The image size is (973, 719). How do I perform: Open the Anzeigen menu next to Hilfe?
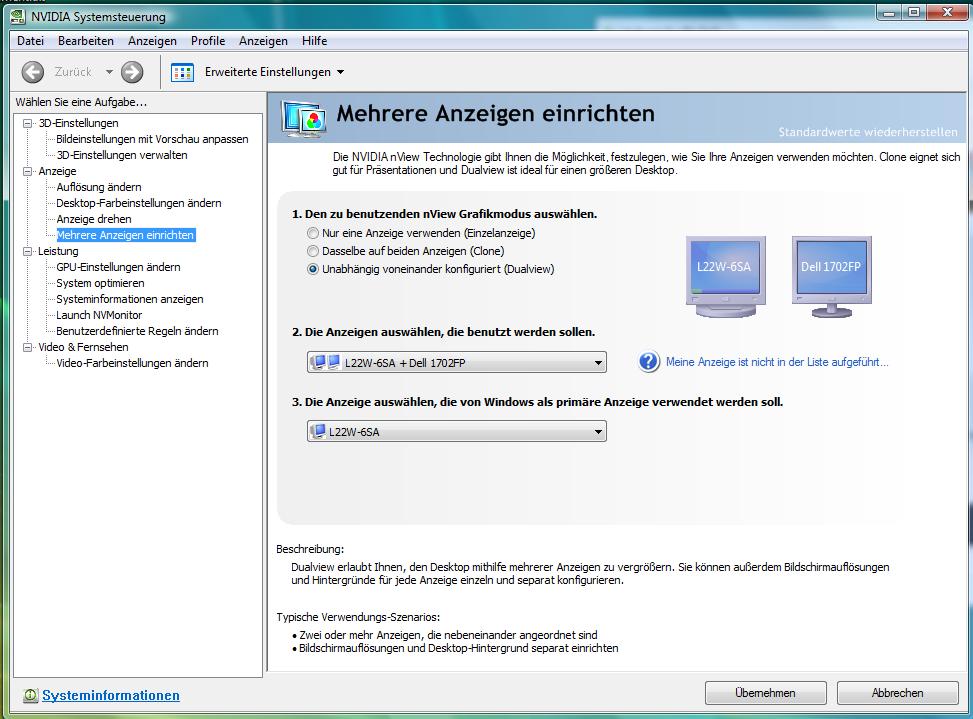[263, 41]
